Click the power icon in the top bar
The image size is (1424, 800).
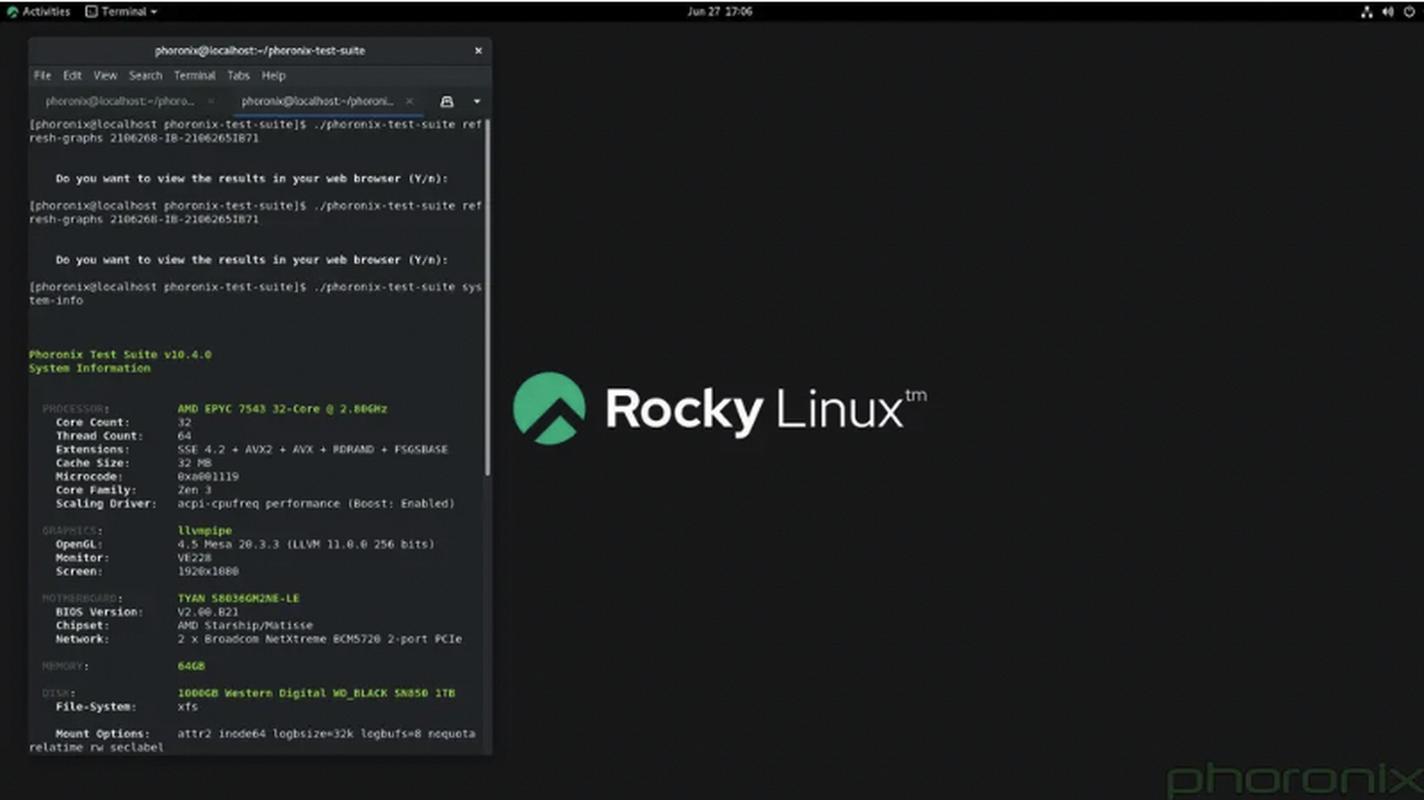1409,12
